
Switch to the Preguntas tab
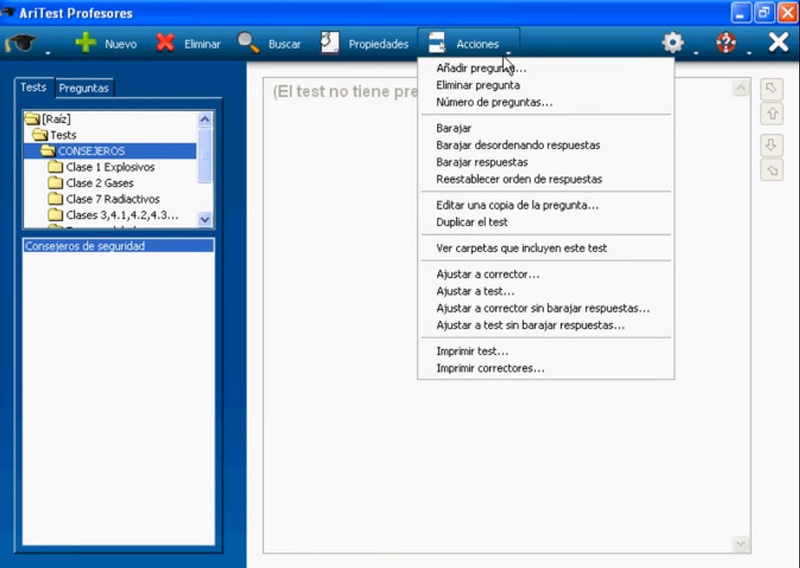(84, 88)
